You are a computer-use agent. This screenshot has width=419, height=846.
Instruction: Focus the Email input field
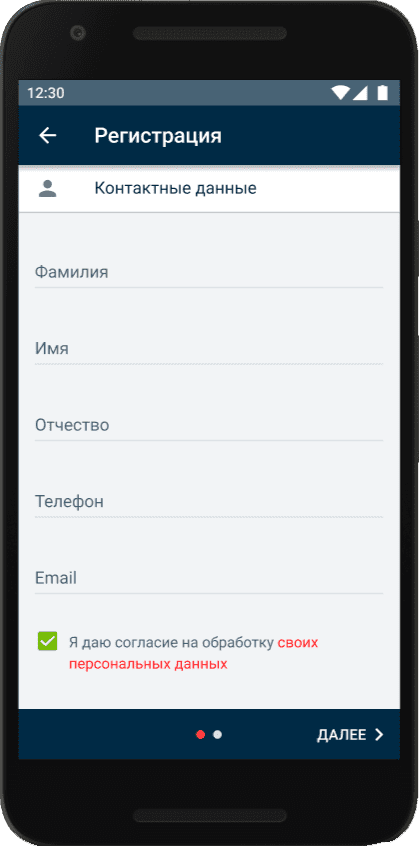tap(209, 578)
